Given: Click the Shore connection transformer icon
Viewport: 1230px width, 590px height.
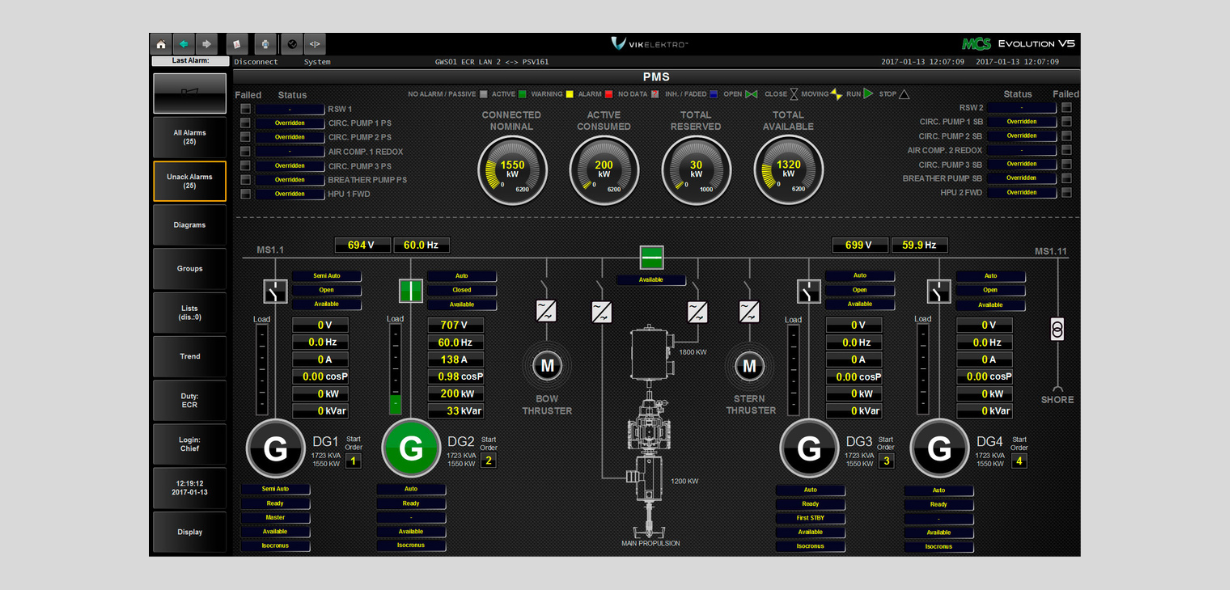Looking at the screenshot, I should [1057, 329].
